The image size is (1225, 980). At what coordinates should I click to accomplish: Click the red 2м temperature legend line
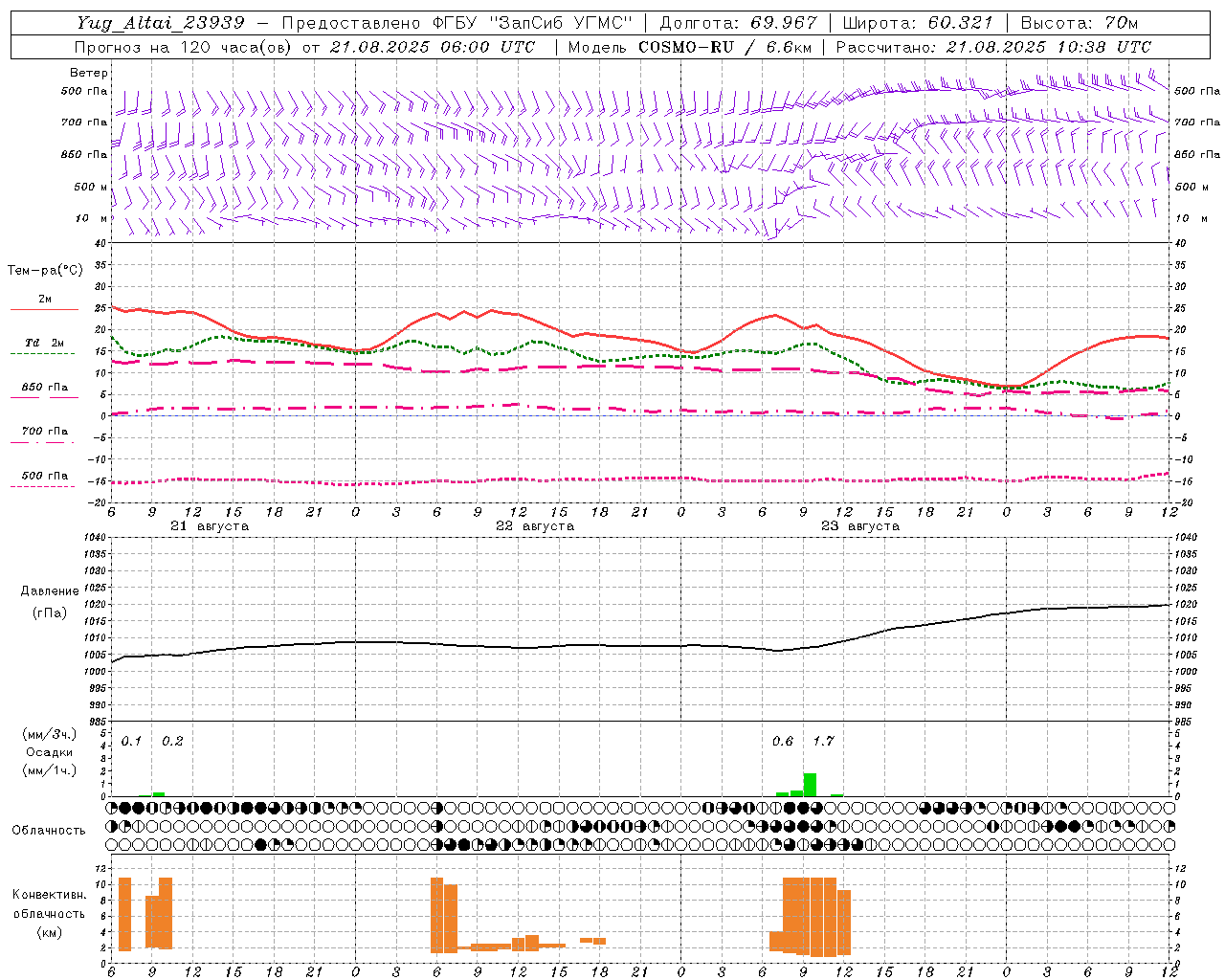coord(44,309)
